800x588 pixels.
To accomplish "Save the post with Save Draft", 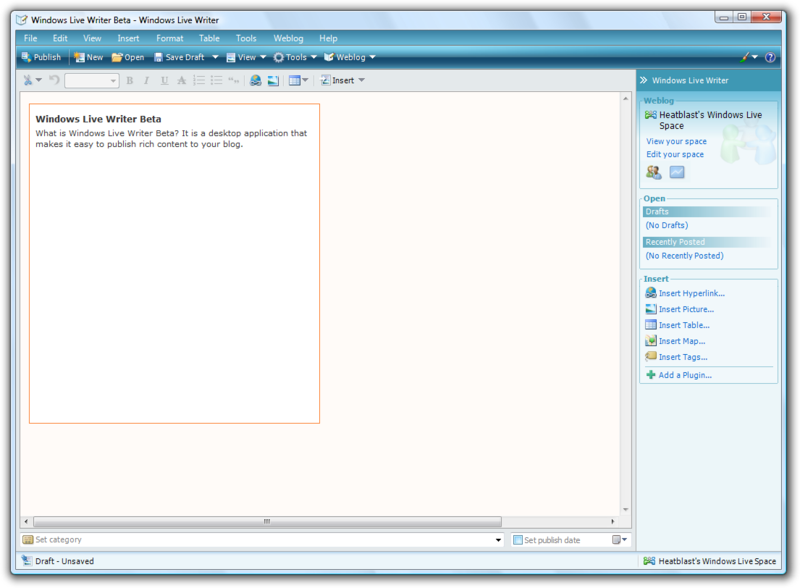I will pyautogui.click(x=179, y=57).
